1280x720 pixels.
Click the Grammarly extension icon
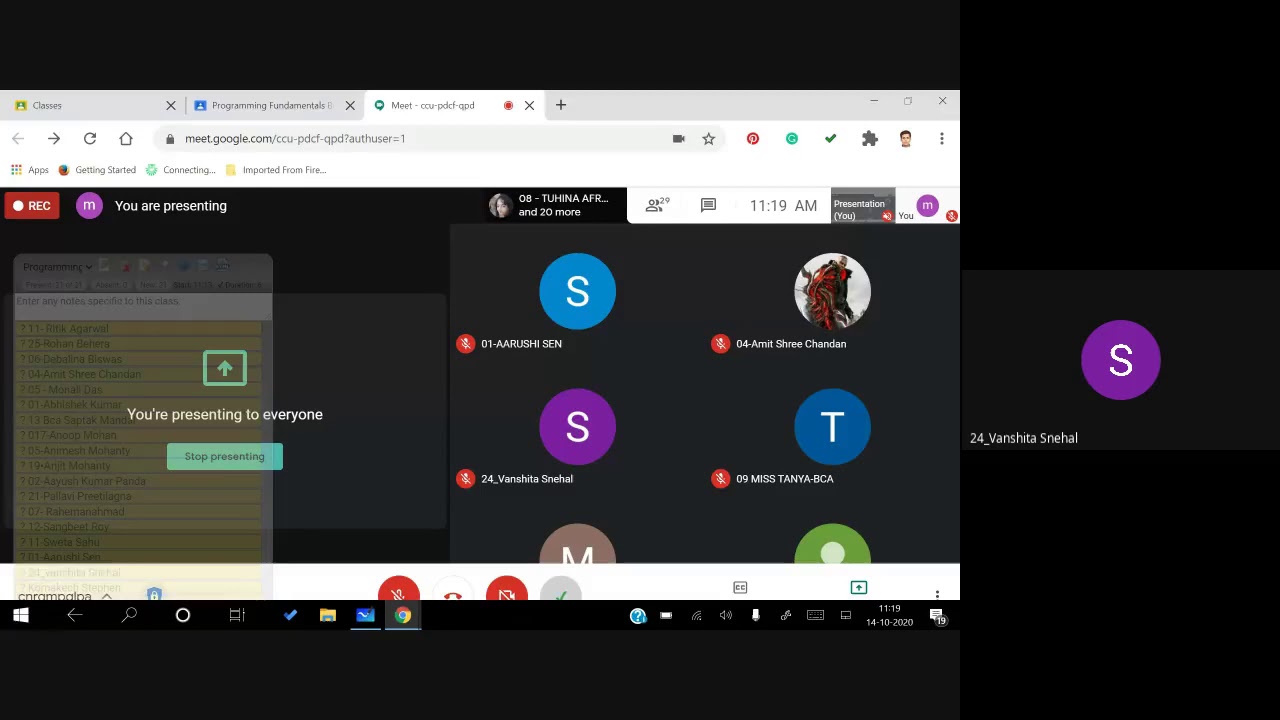(x=792, y=139)
